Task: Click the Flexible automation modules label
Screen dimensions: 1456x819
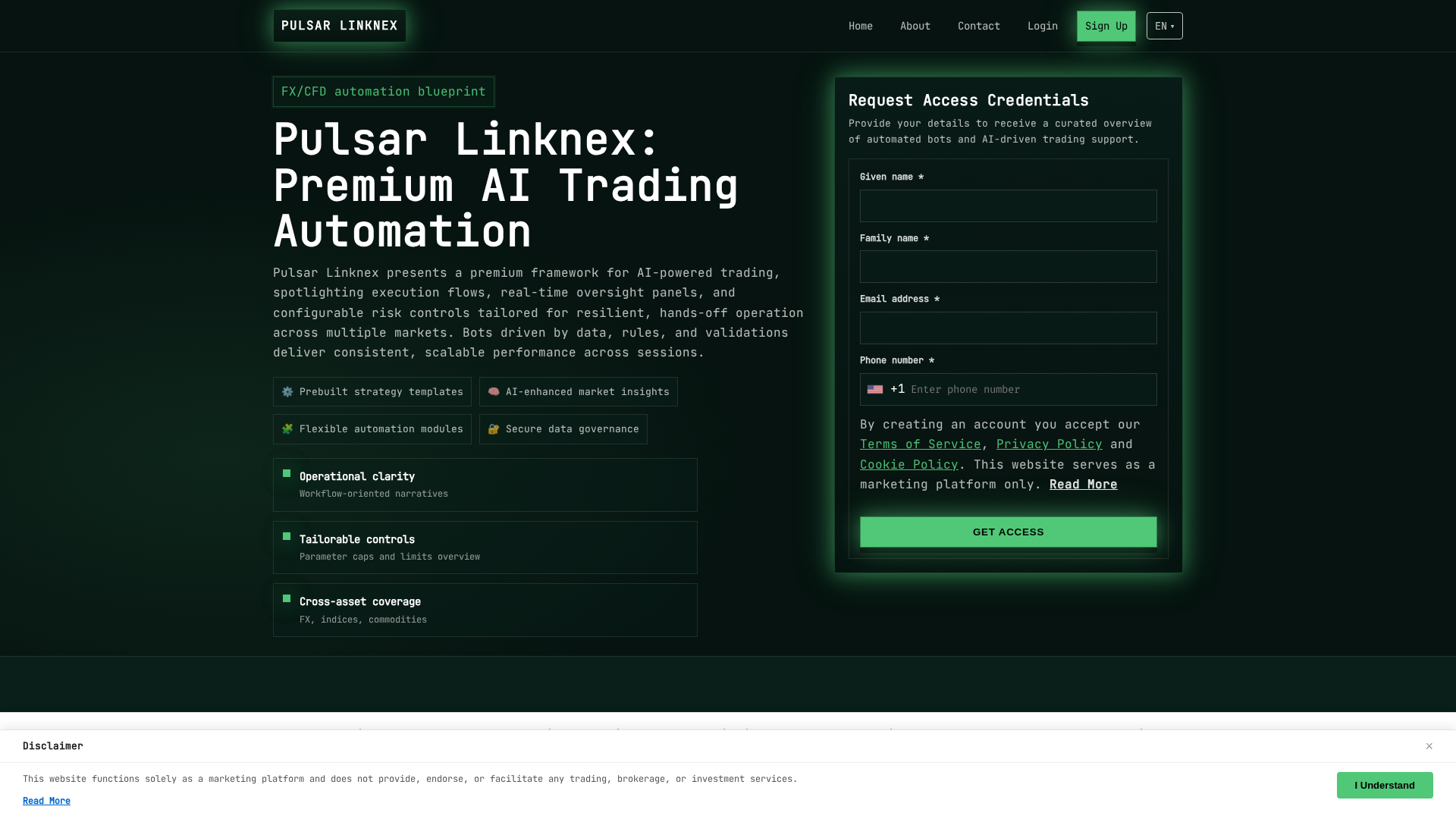Action: pyautogui.click(x=381, y=429)
